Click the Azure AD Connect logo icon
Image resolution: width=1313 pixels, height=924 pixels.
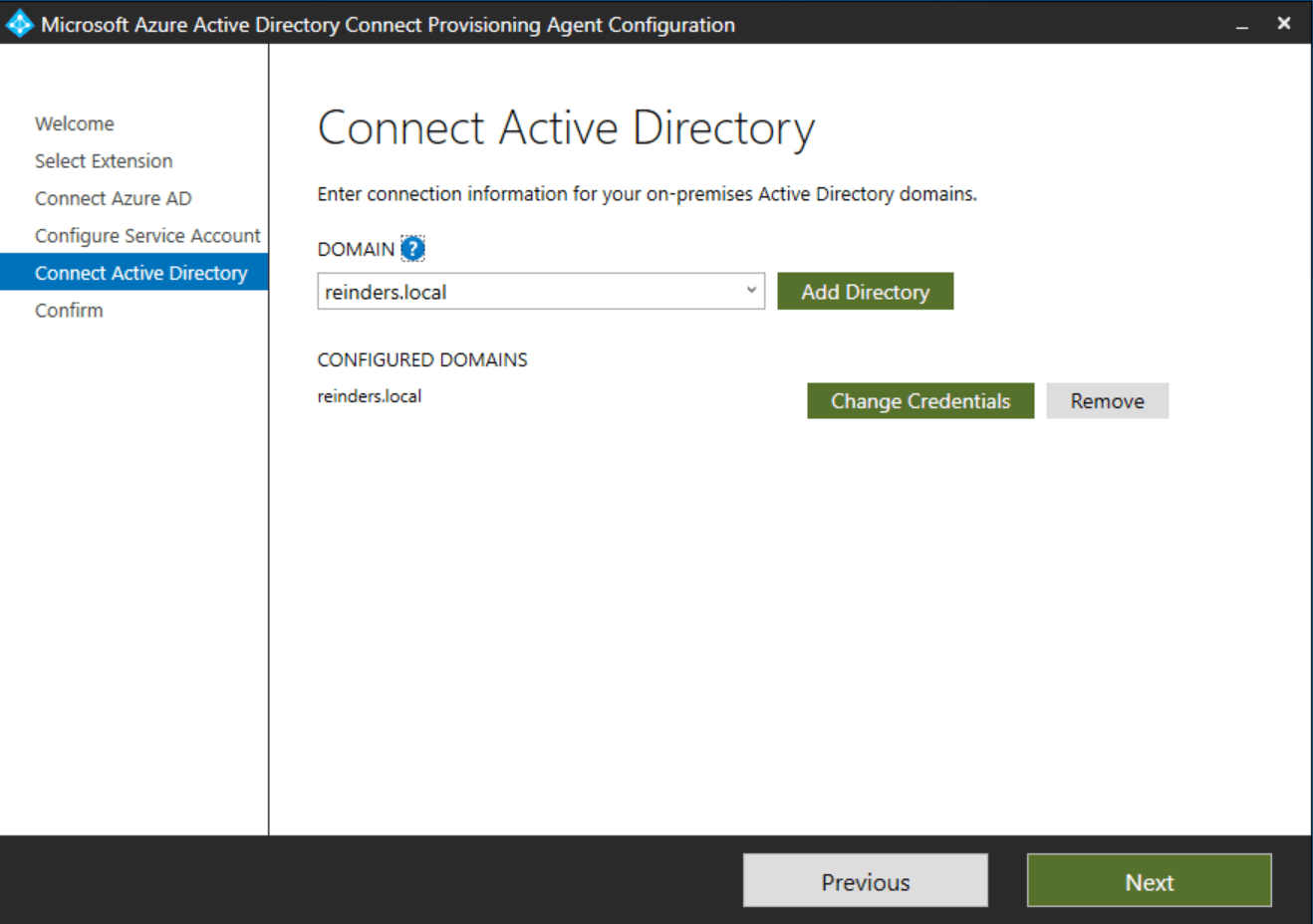click(20, 23)
